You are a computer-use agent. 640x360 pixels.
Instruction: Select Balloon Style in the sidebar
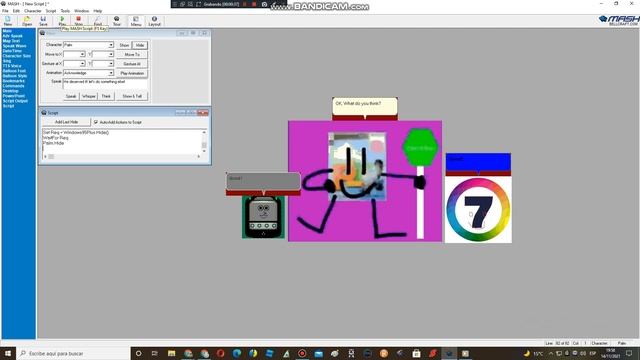coord(15,76)
